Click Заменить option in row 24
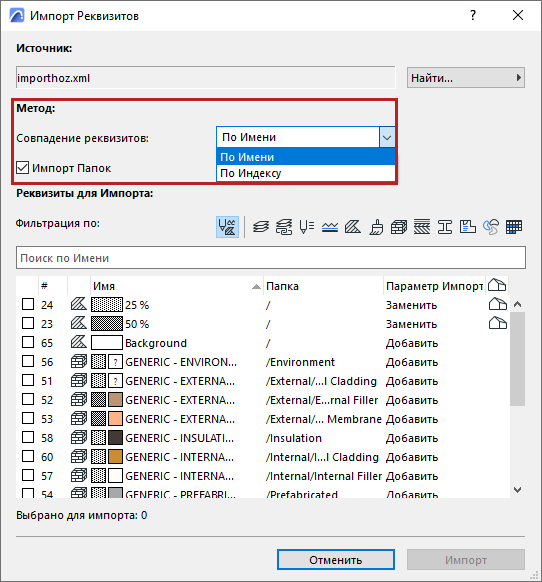 click(x=411, y=305)
